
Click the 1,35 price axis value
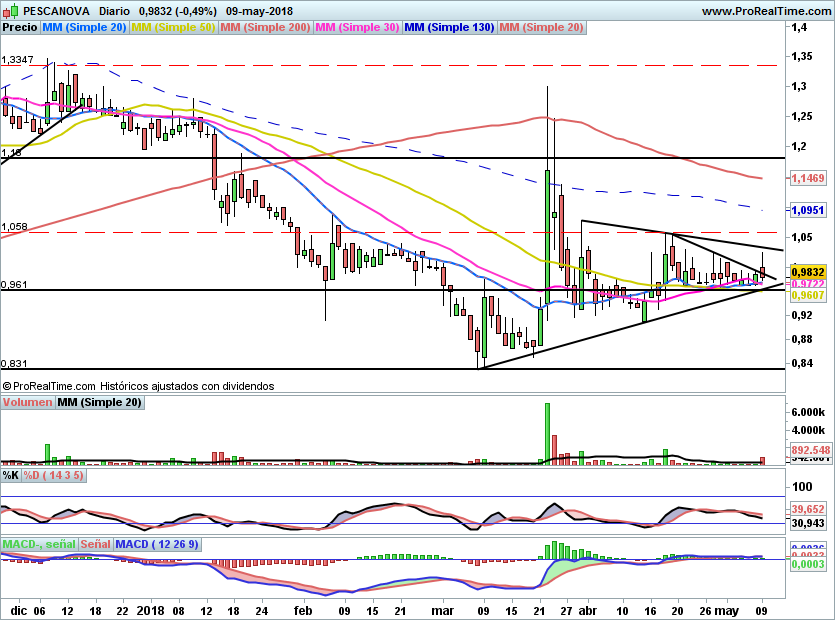click(803, 56)
